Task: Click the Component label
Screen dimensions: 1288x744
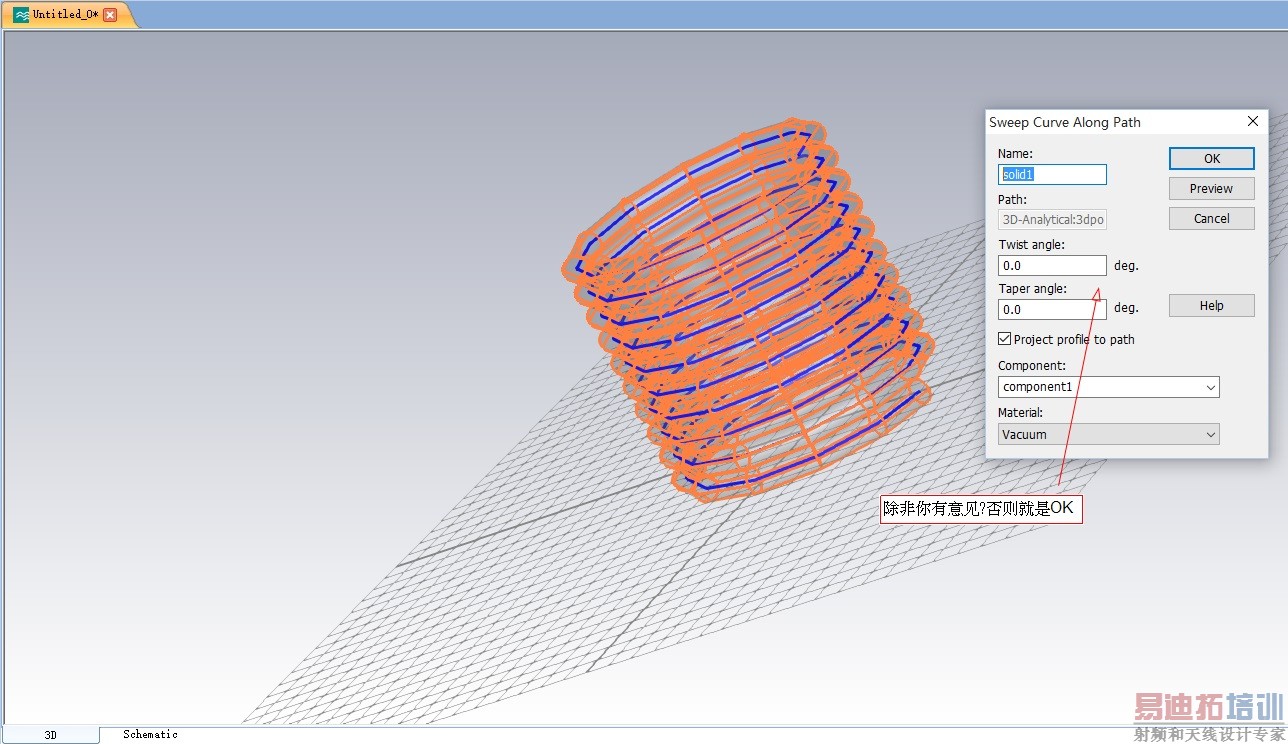Action: coord(1032,366)
